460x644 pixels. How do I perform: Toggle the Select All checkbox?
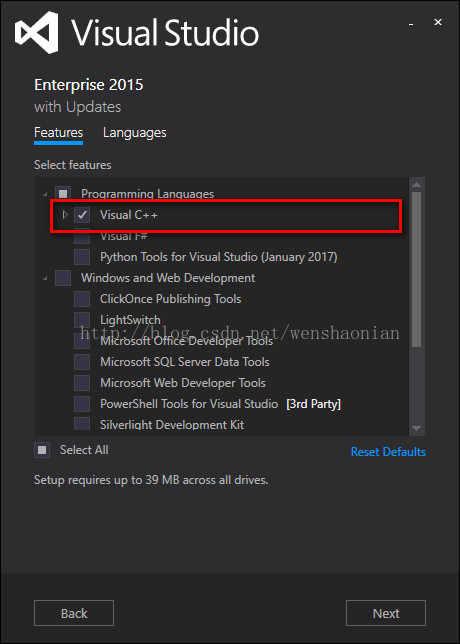(x=42, y=450)
